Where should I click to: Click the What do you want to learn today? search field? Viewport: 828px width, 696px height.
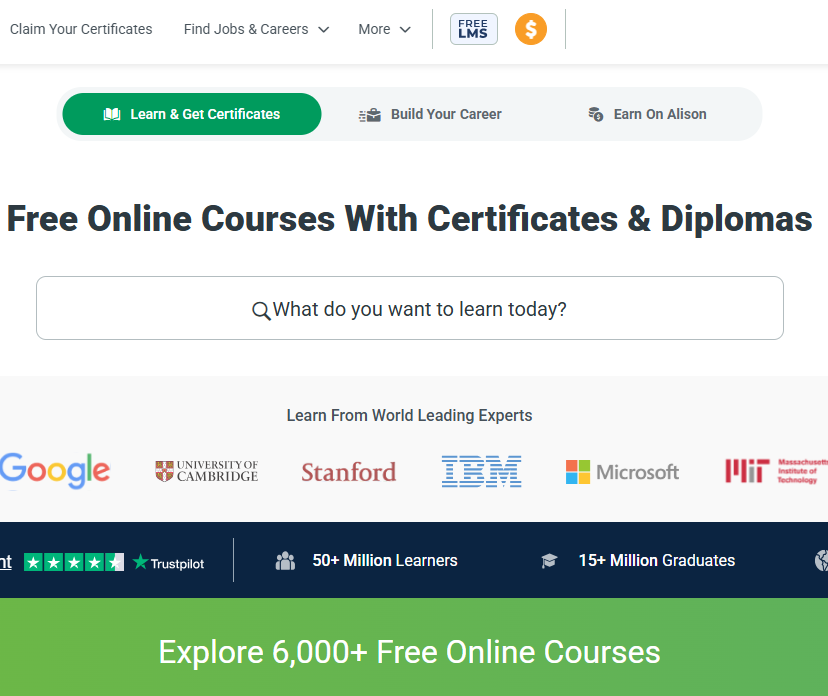click(x=410, y=308)
